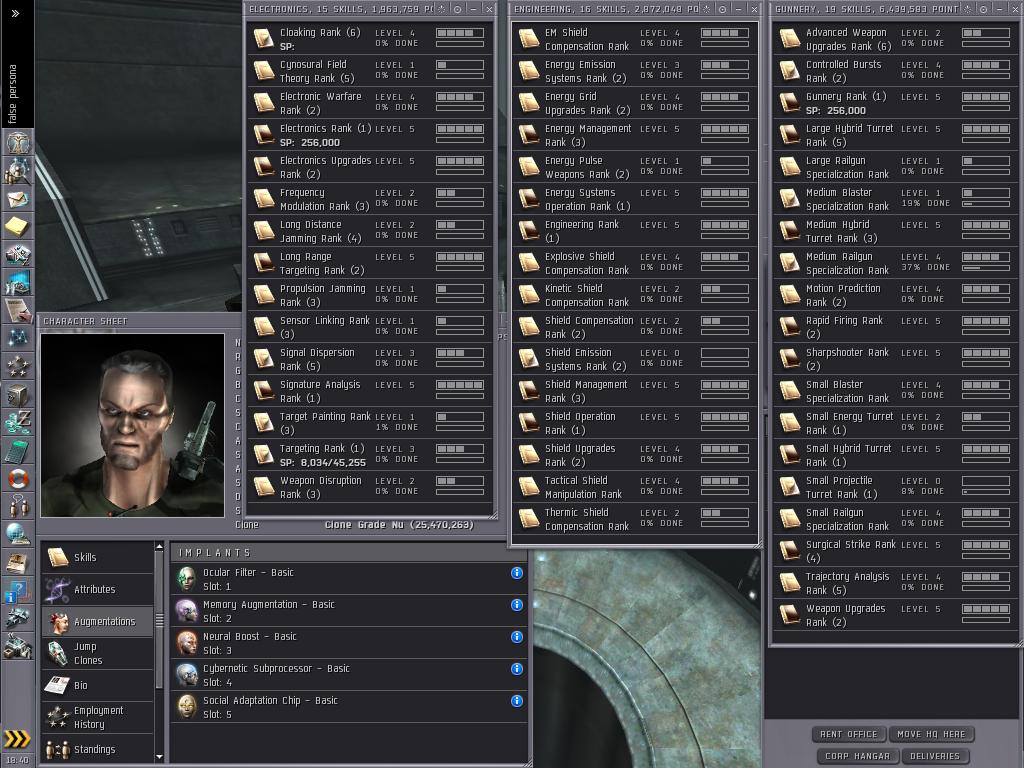Screen dimensions: 1024x768
Task: Switch to the Attributes tab
Action: pos(98,589)
